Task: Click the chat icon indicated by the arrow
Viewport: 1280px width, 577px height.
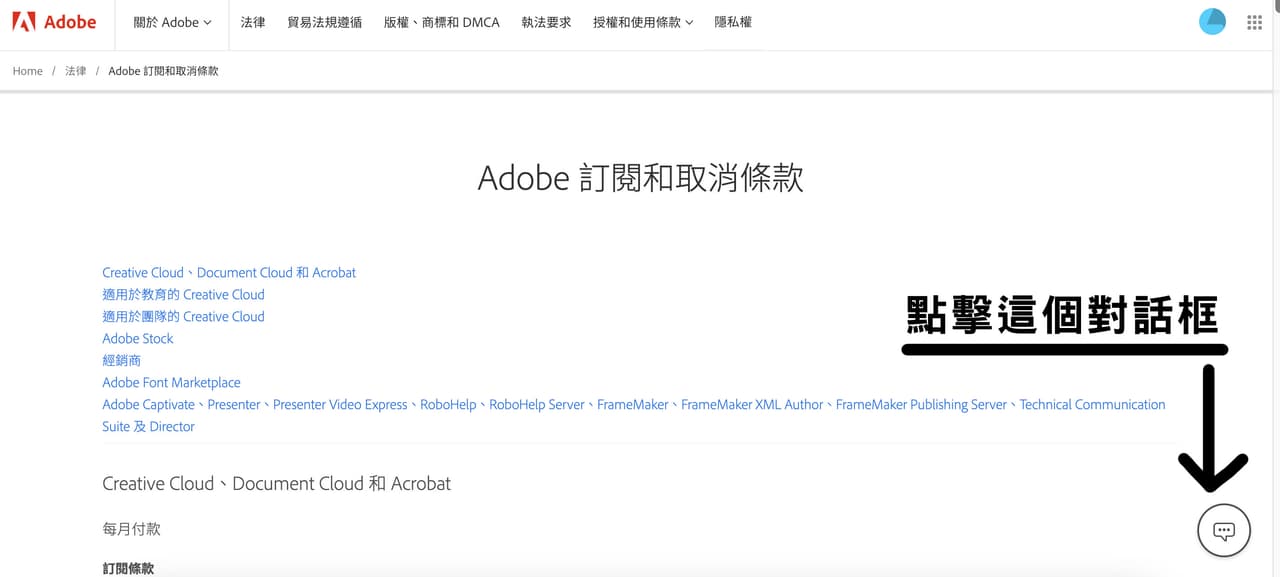Action: pyautogui.click(x=1223, y=530)
